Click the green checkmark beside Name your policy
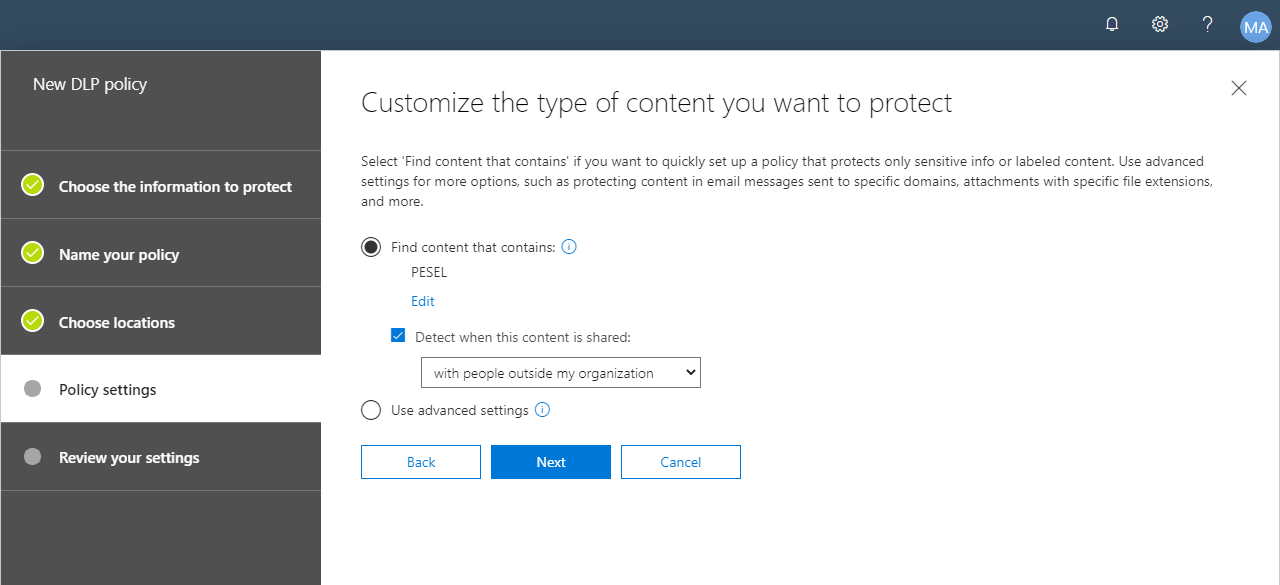1280x585 pixels. tap(33, 253)
